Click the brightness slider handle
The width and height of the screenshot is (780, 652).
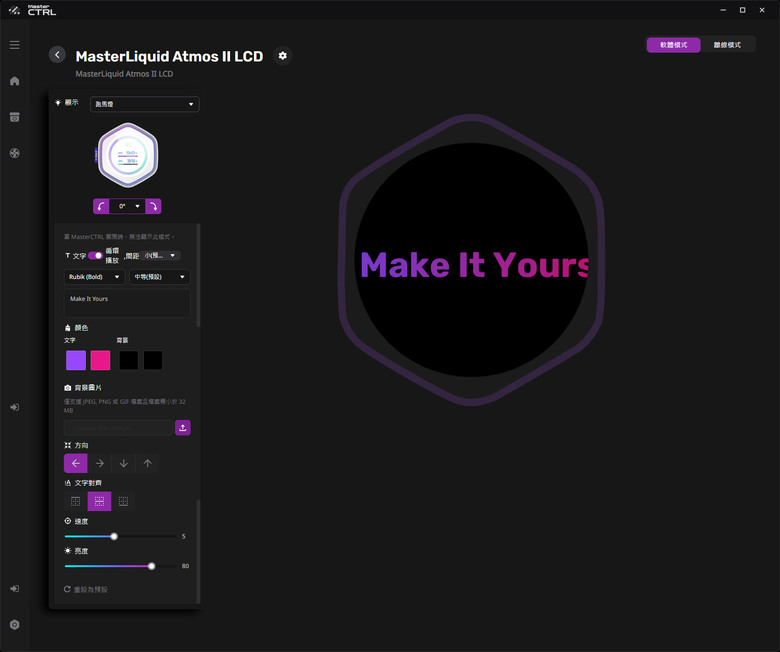[x=152, y=566]
